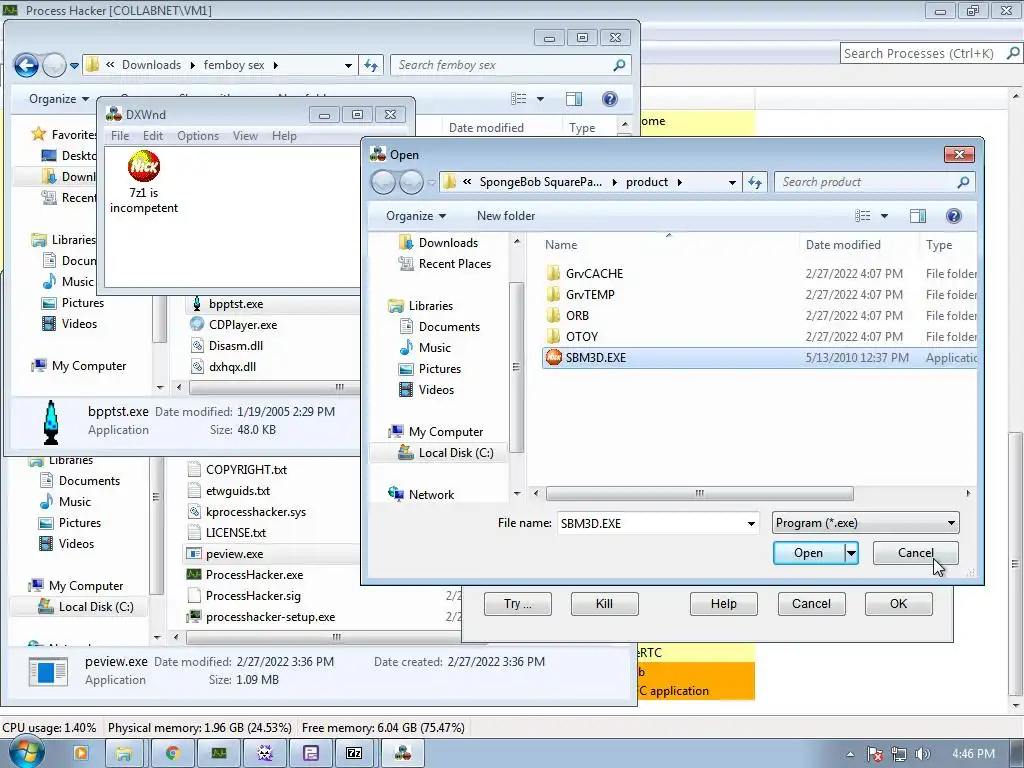Open Options menu in DXWnd
Image resolution: width=1024 pixels, height=768 pixels.
pos(198,136)
